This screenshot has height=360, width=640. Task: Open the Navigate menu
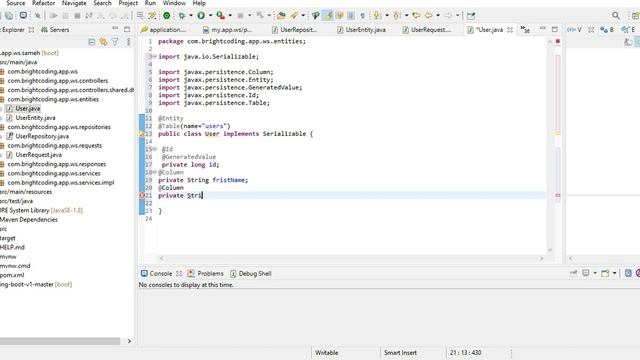click(x=74, y=3)
